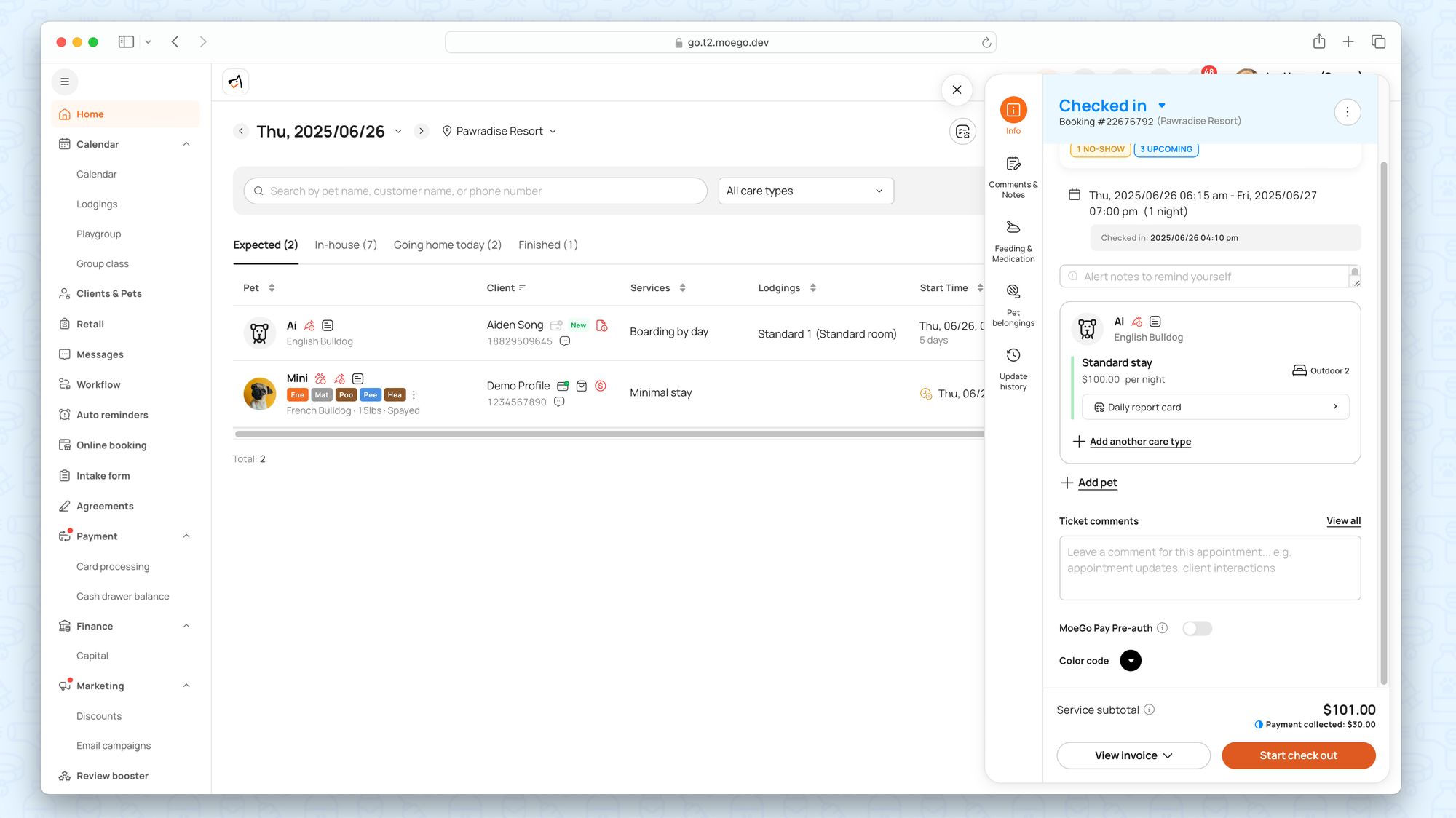Open the All care types dropdown
This screenshot has width=1456, height=818.
(805, 191)
